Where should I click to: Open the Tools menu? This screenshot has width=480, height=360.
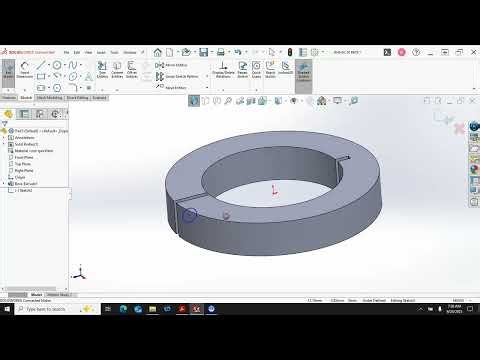pos(114,52)
